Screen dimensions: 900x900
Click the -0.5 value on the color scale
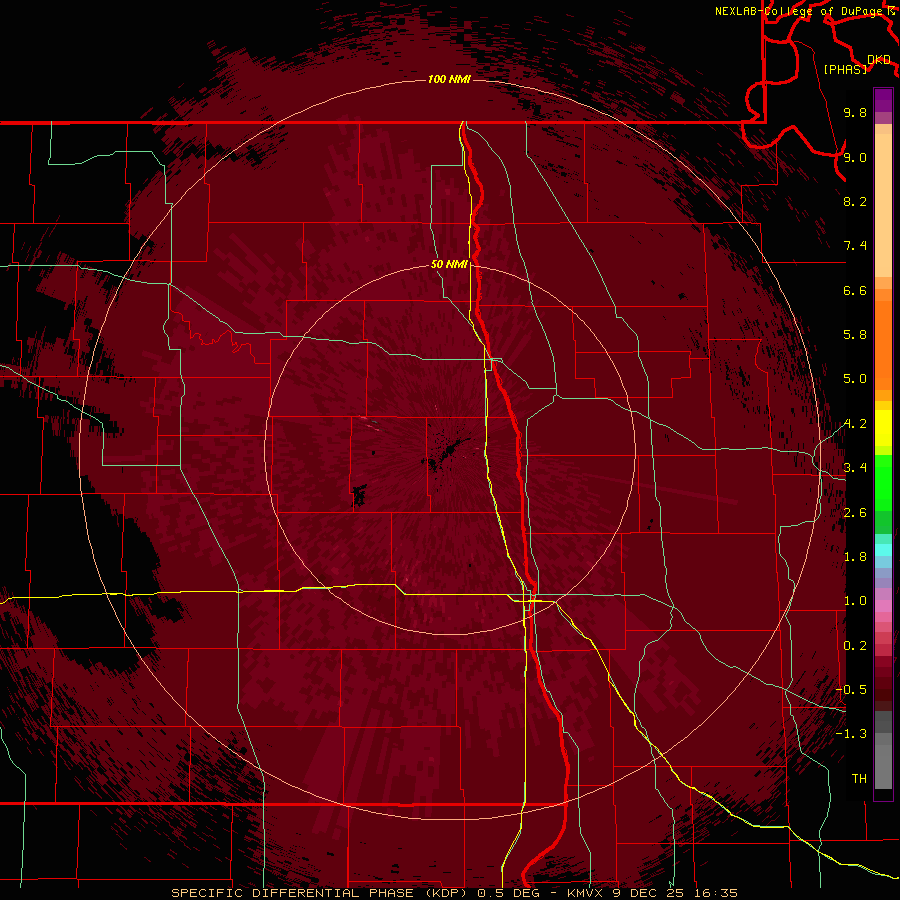851,690
